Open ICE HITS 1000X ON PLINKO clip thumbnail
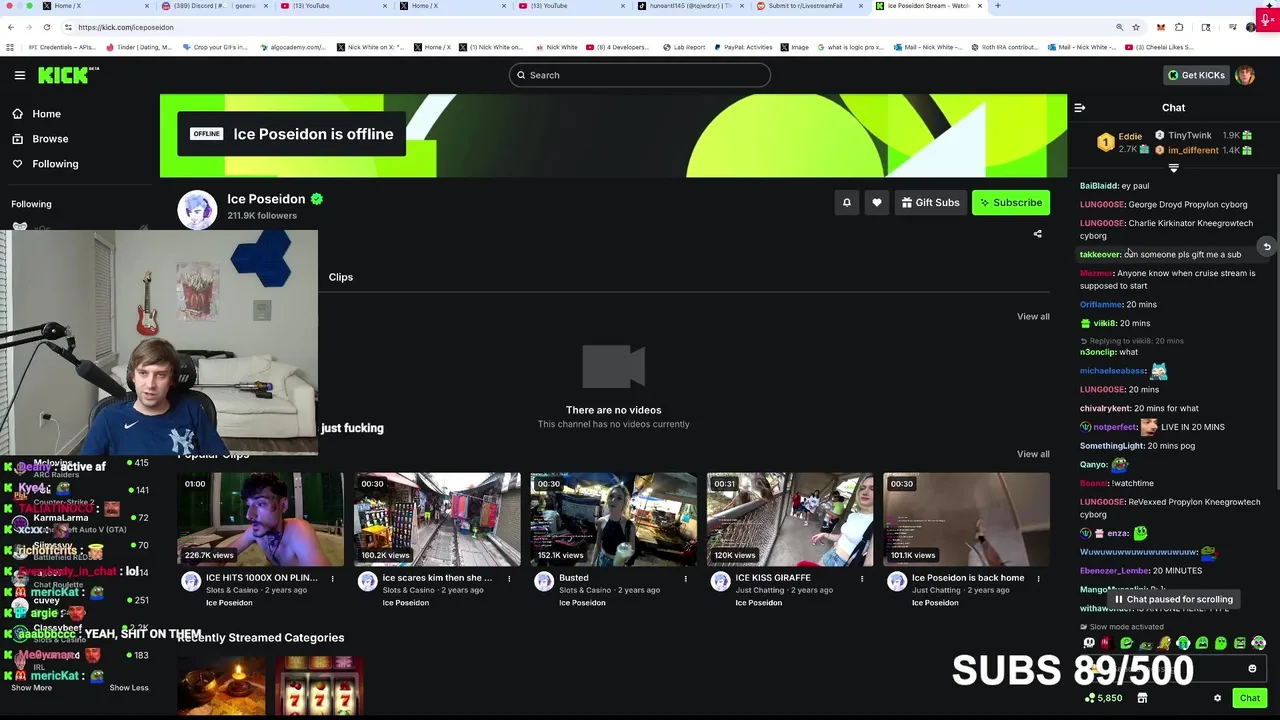The image size is (1280, 720). click(x=261, y=519)
